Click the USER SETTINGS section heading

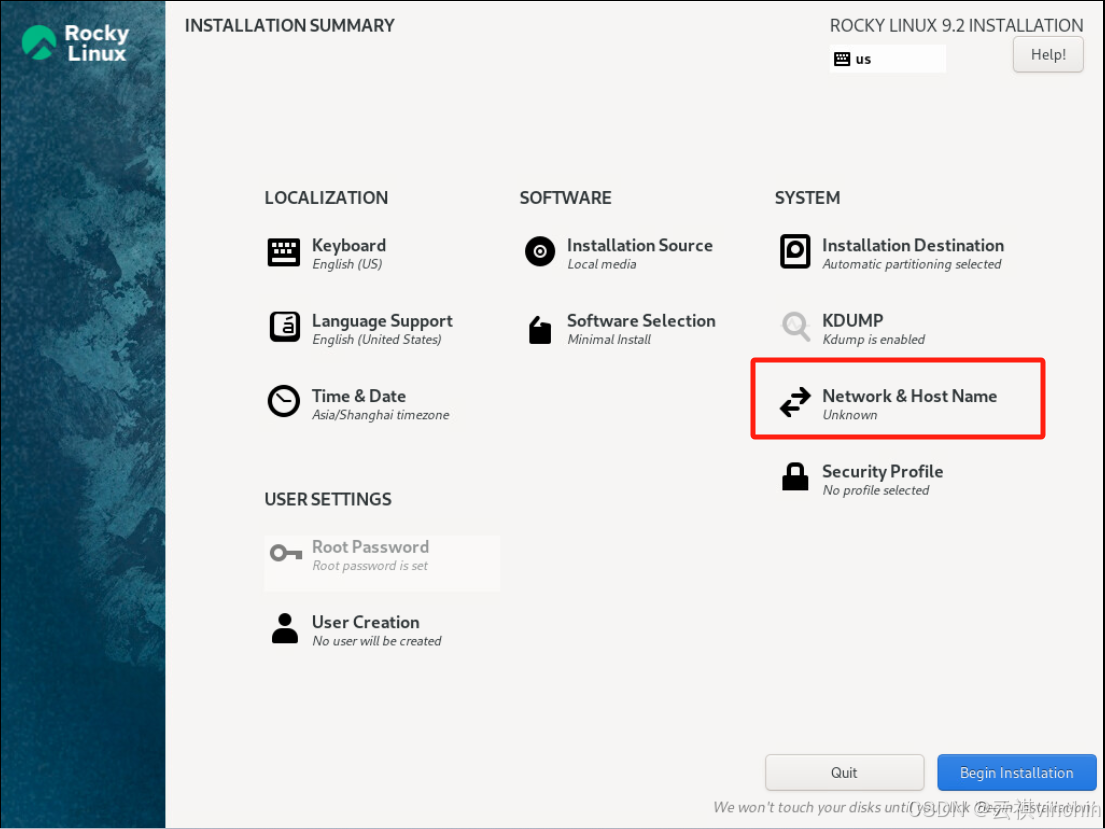328,500
